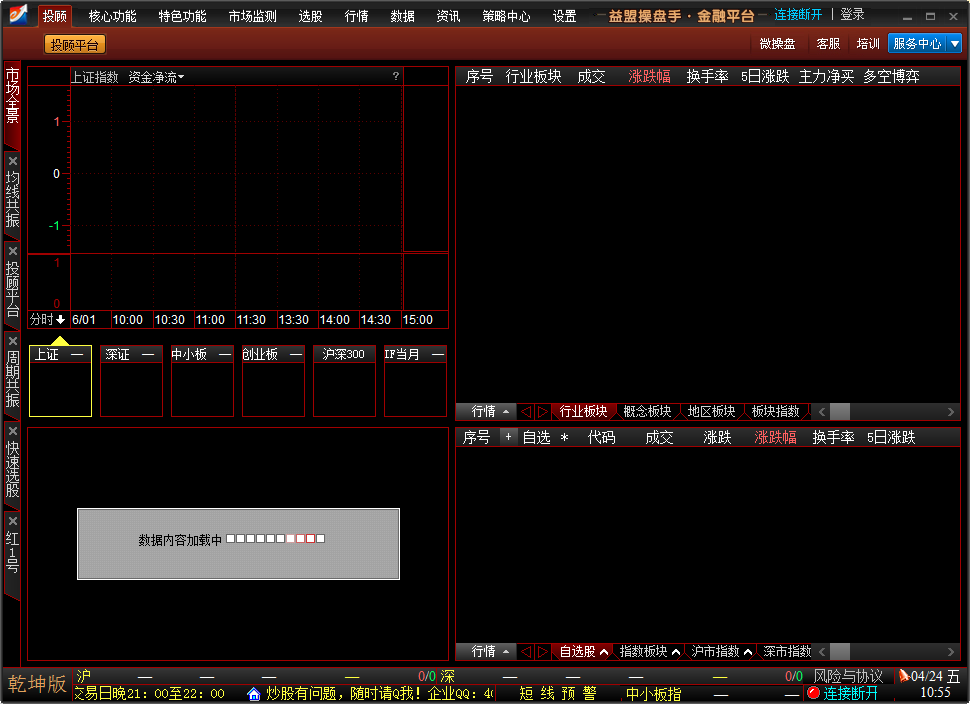Open the 分时 period dropdown
Viewport: 970px width, 704px height.
pos(47,320)
